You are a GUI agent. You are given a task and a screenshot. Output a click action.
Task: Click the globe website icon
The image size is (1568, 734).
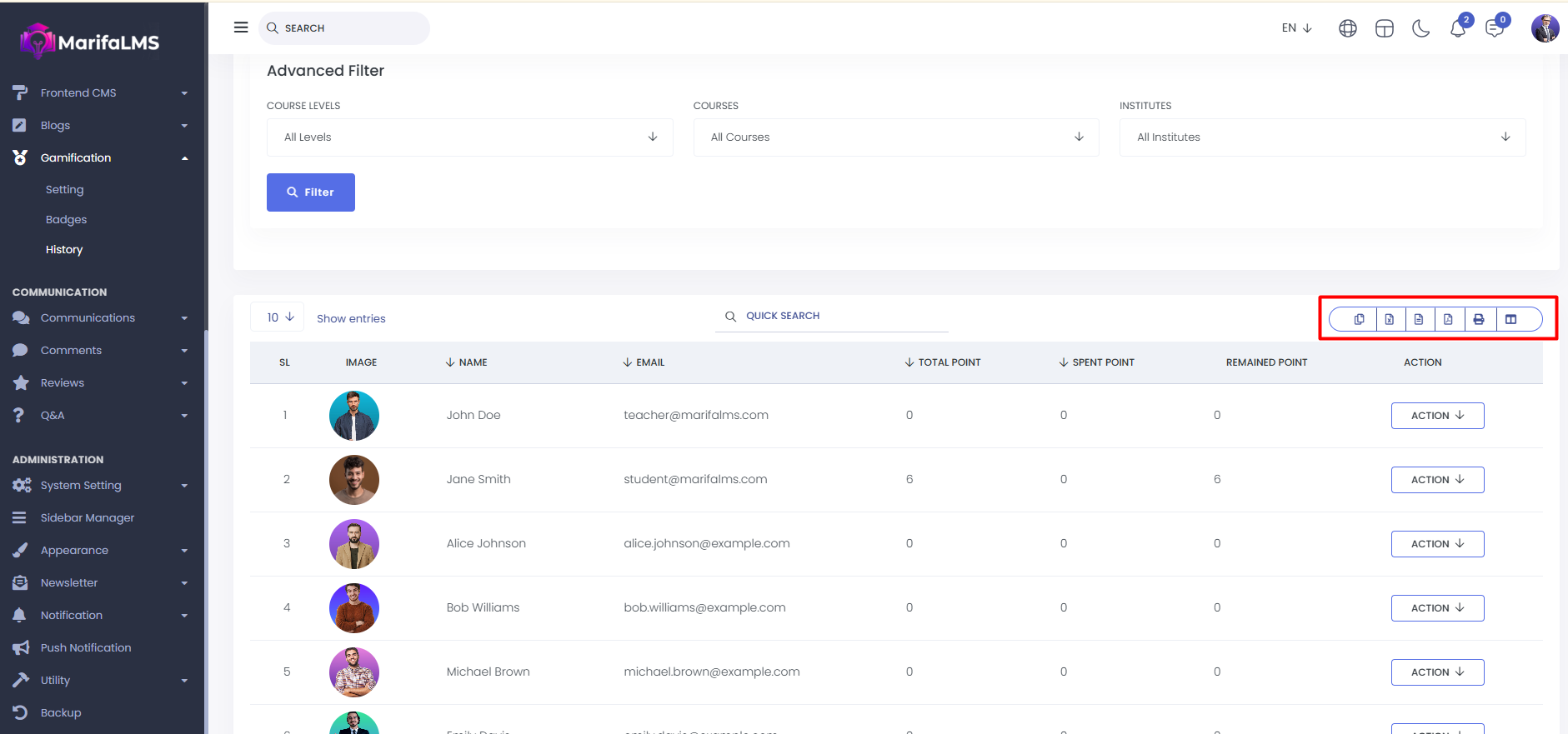[1347, 28]
